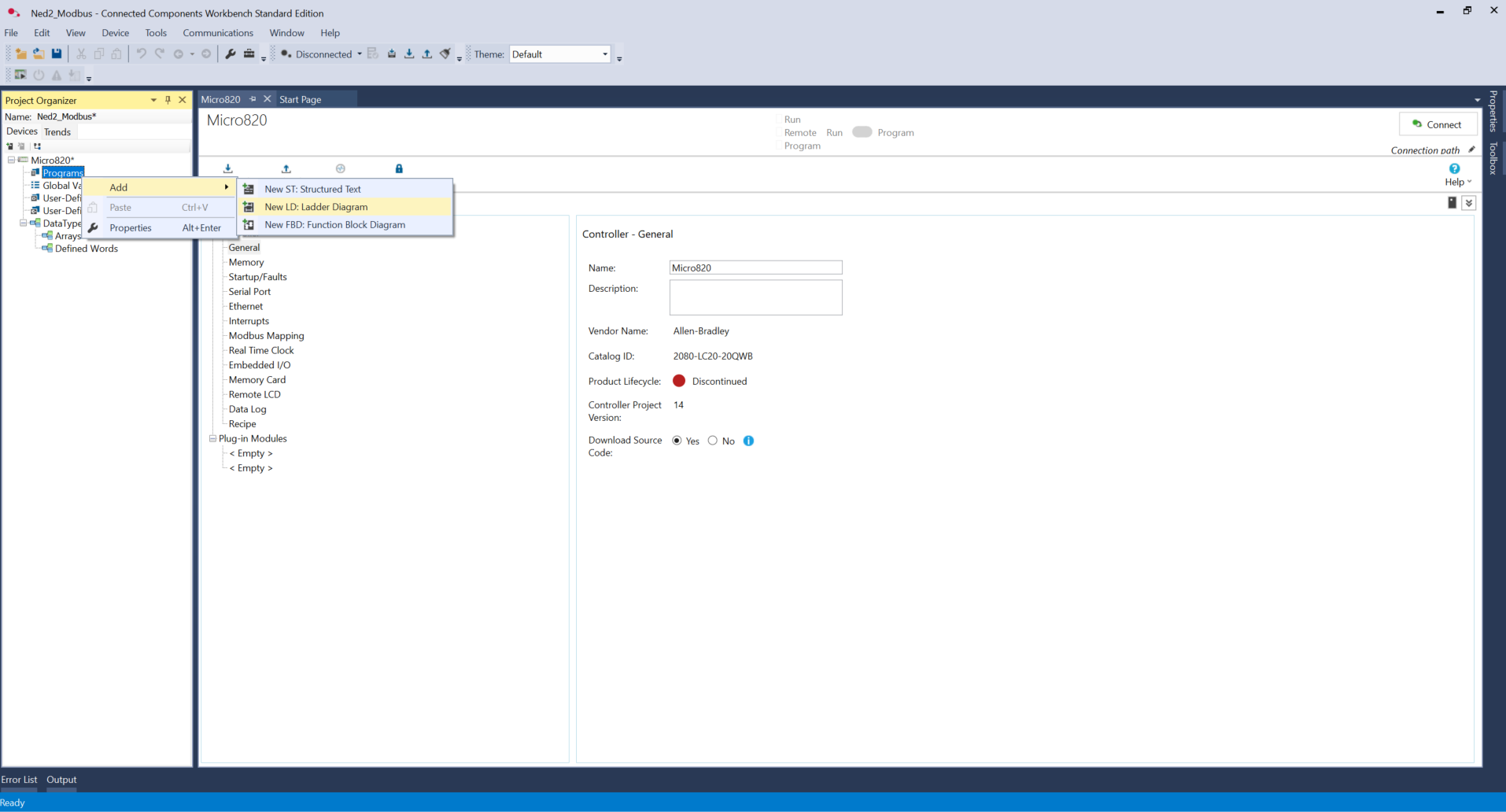
Task: Switch to the Start Page tab
Action: (300, 100)
